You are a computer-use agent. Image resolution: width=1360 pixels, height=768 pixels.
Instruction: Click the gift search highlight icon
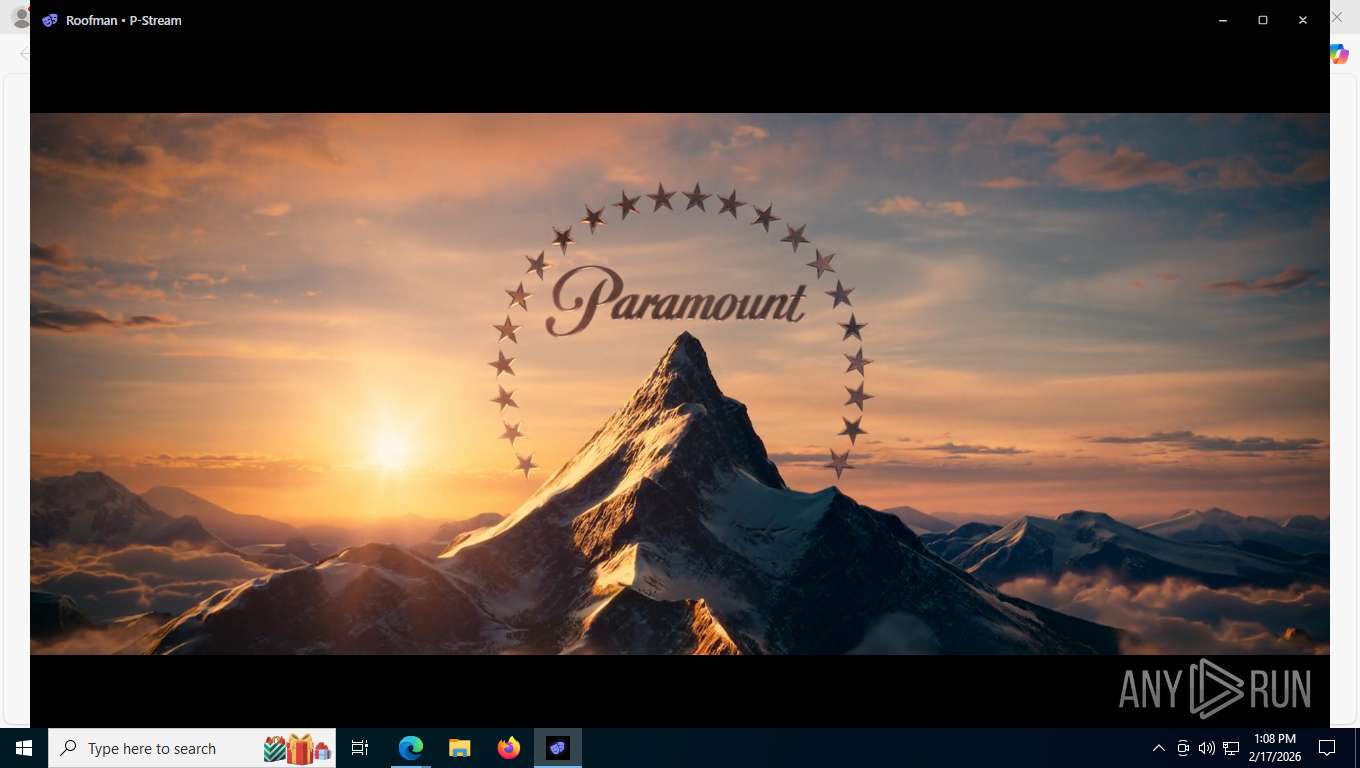coord(297,748)
